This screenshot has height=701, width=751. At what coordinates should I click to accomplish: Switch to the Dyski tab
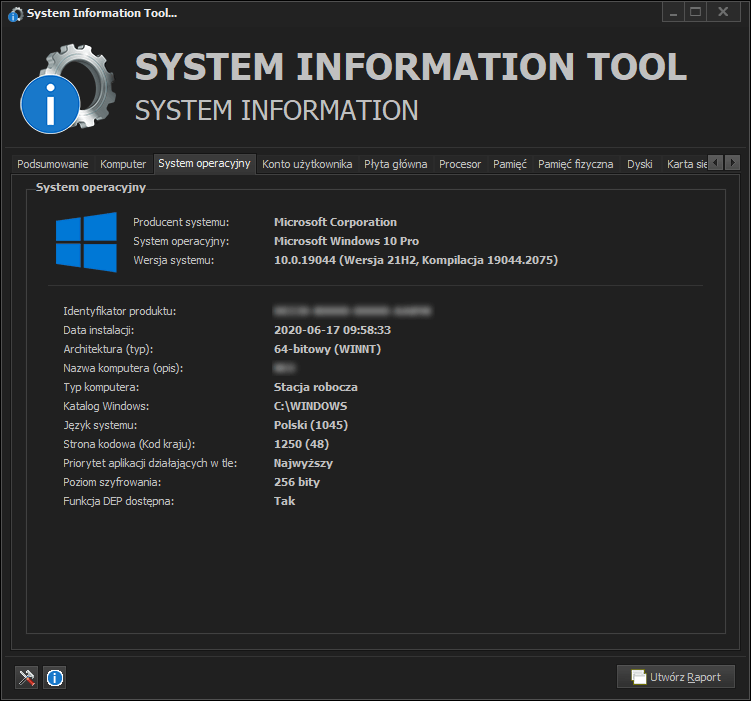639,164
